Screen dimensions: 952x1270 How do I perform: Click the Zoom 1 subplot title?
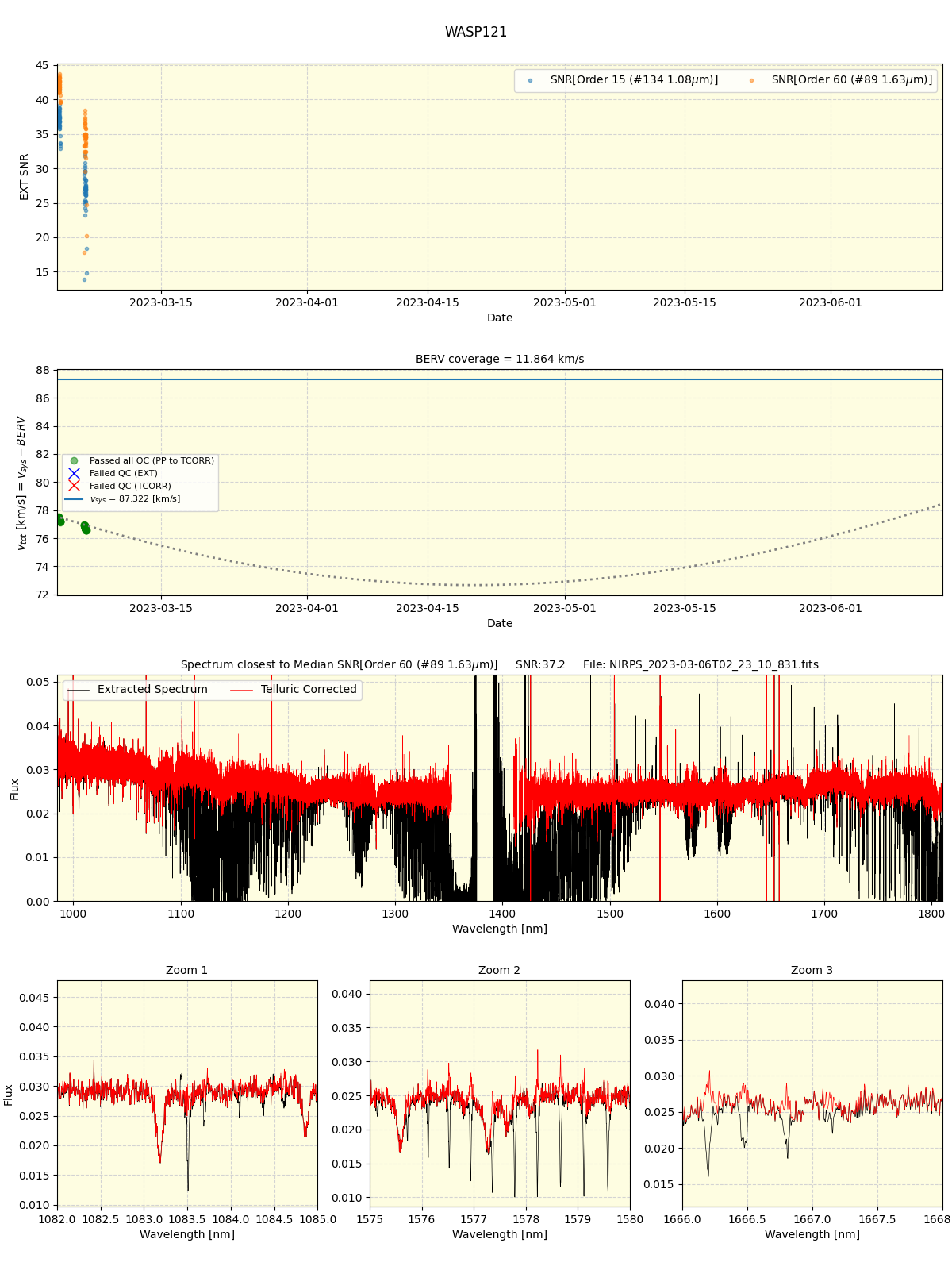(187, 970)
